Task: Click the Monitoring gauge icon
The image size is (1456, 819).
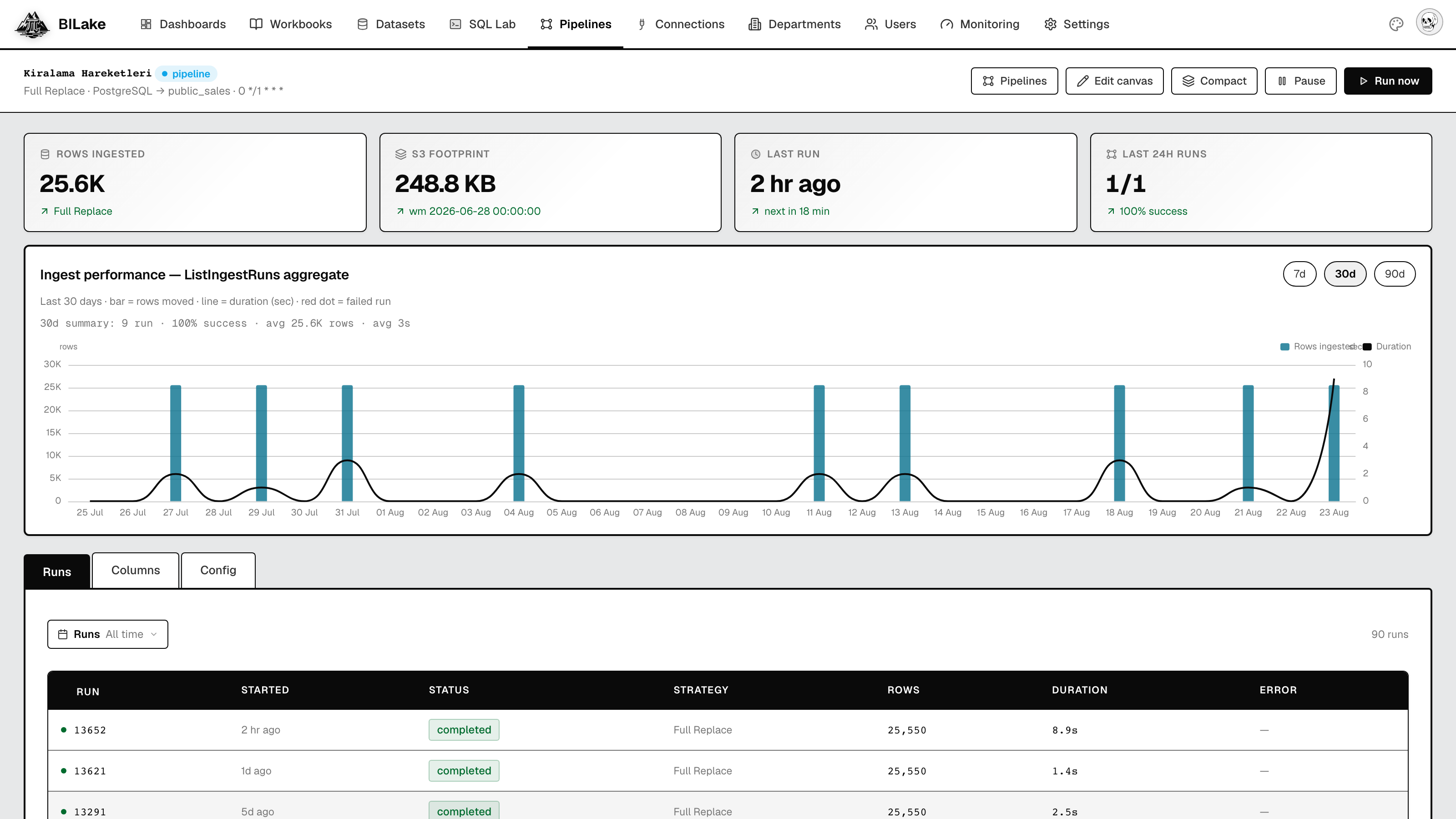Action: tap(947, 24)
